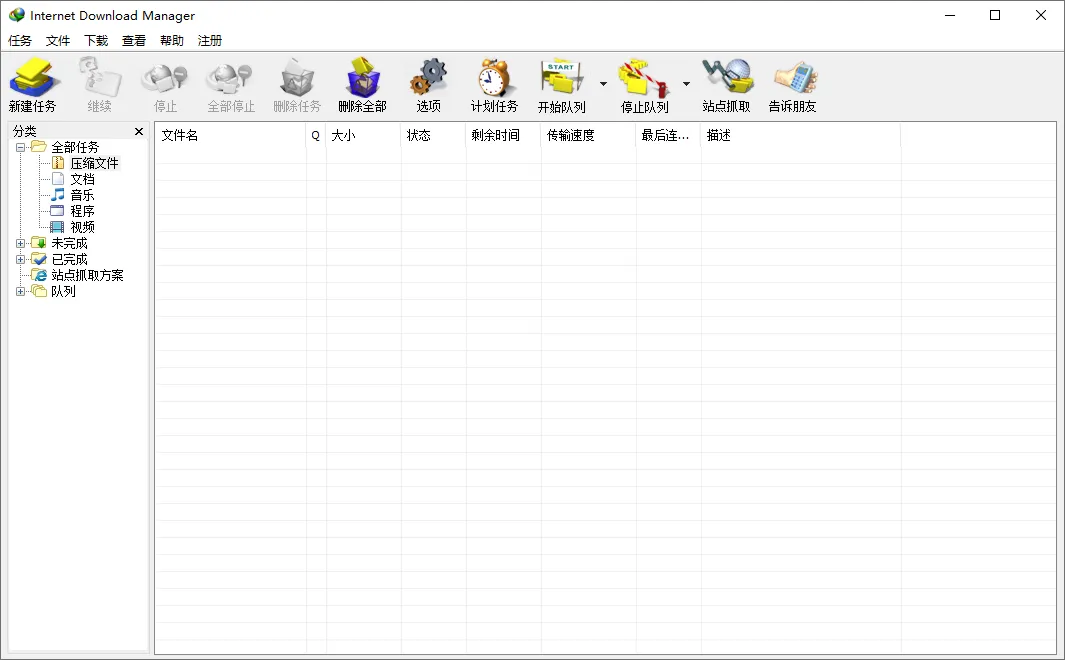The image size is (1065, 660).
Task: Sort by the 最后连... column header
Action: (x=668, y=135)
